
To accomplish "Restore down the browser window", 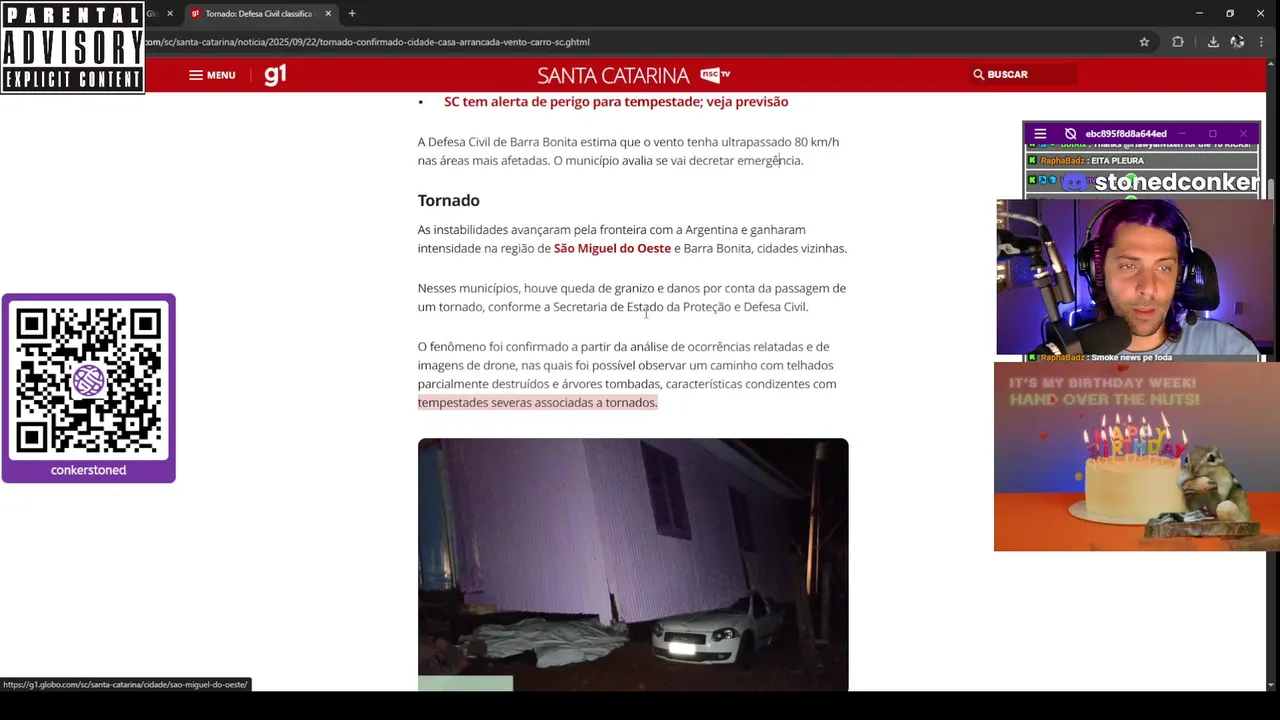I will point(1230,14).
